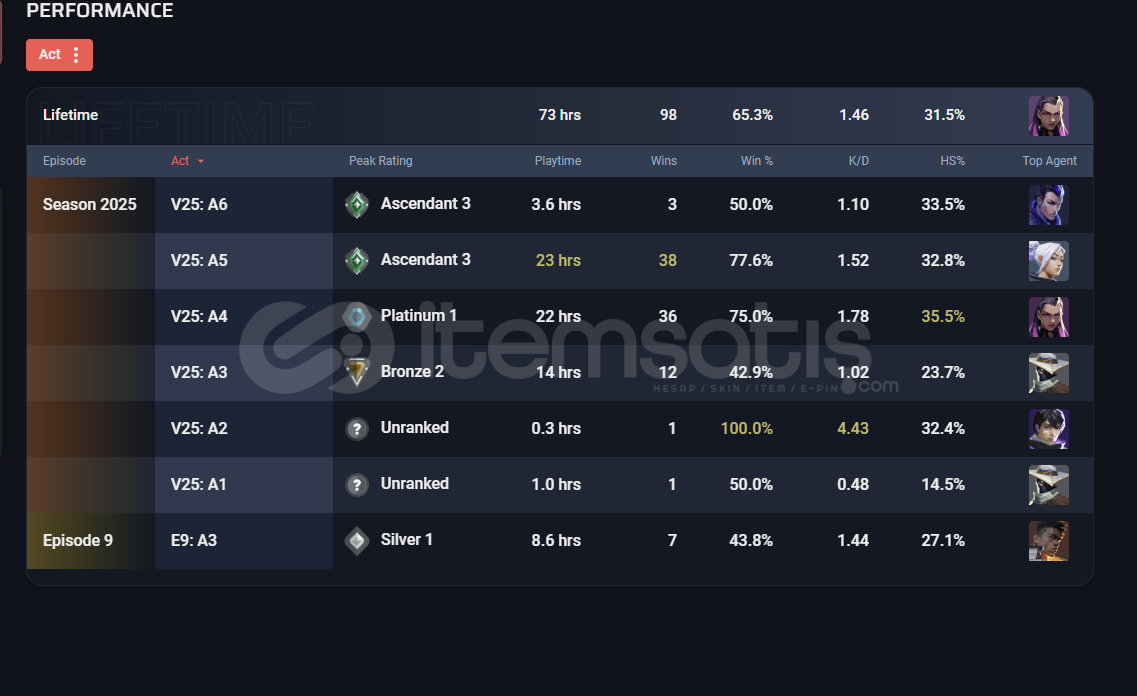This screenshot has width=1137, height=696.
Task: Click the E9: A3 top agent icon
Action: coord(1048,541)
